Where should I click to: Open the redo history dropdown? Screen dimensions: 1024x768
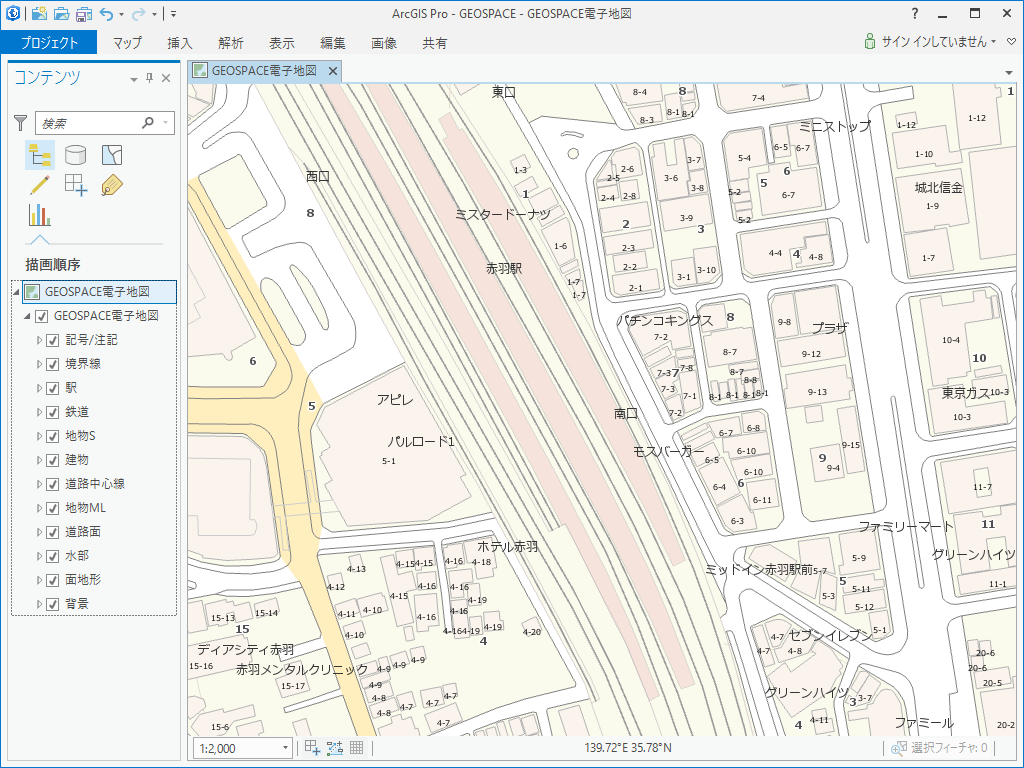point(154,14)
